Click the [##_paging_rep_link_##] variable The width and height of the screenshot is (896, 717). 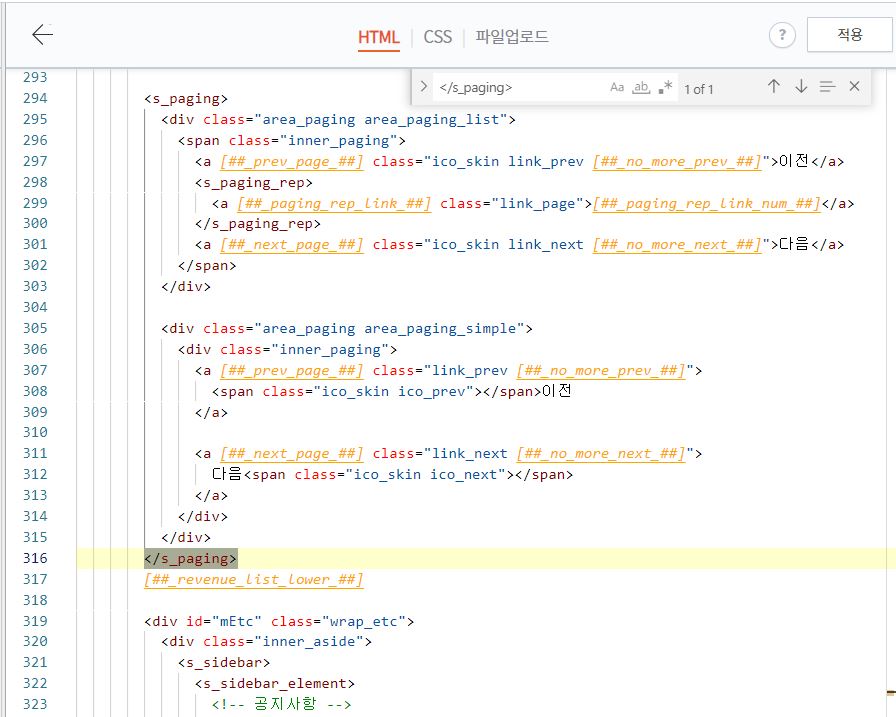pos(334,204)
